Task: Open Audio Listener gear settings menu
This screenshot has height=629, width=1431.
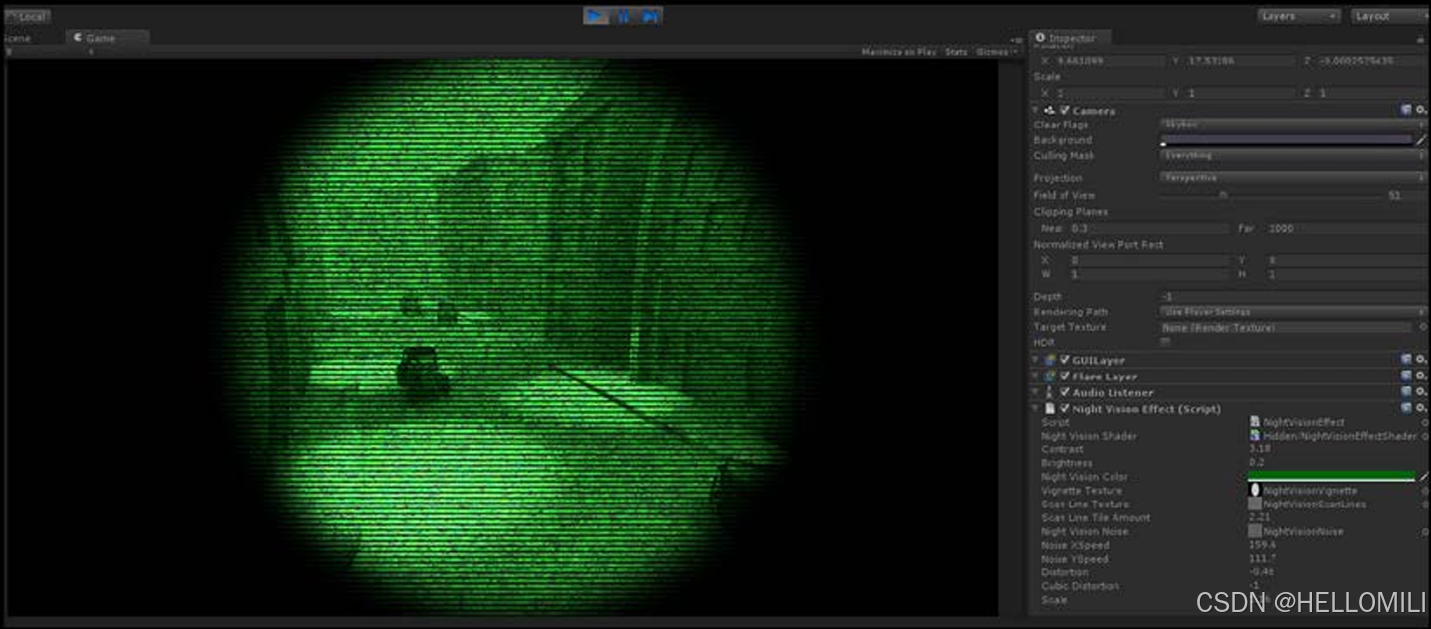Action: coord(1421,392)
